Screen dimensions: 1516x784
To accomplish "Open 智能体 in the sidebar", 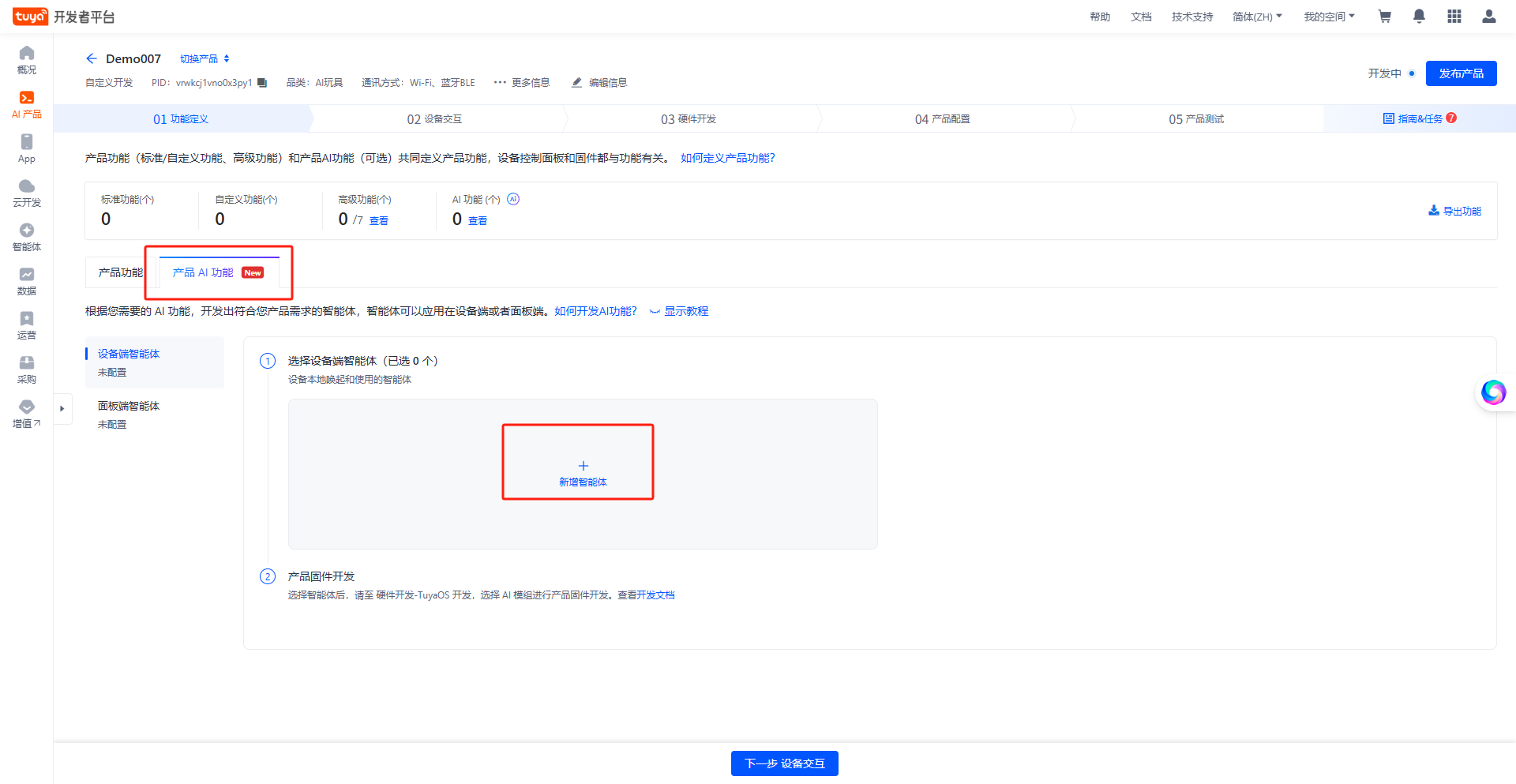I will tap(27, 237).
